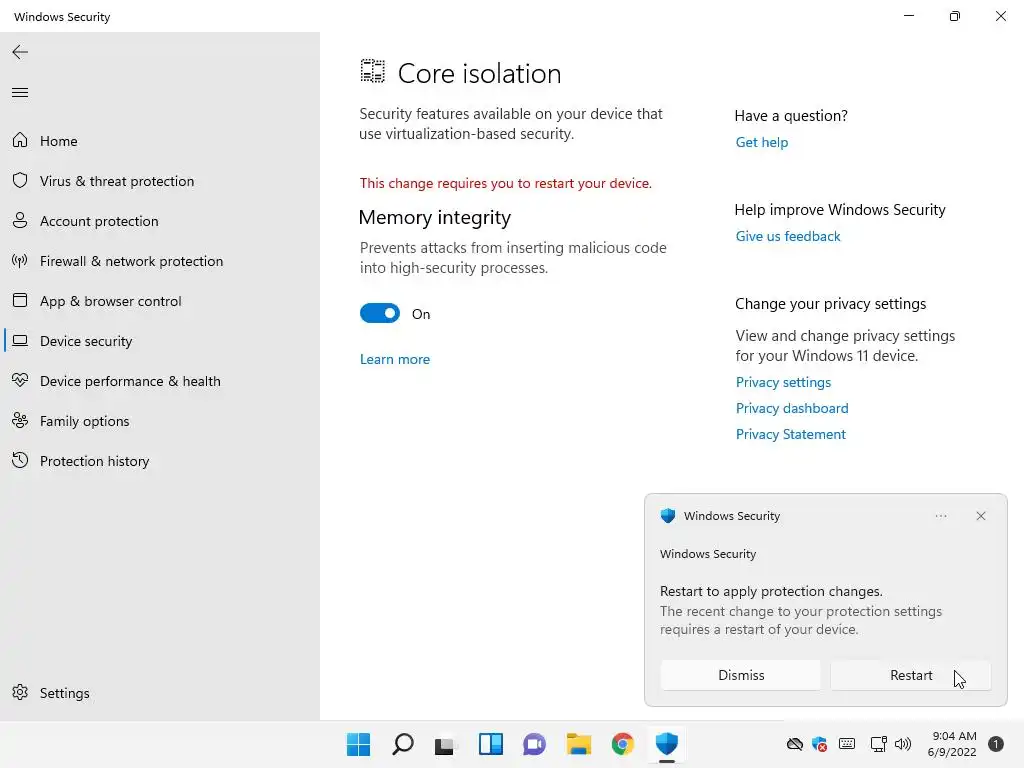The image size is (1024, 768).
Task: Open the volume speaker tray icon
Action: tap(903, 744)
